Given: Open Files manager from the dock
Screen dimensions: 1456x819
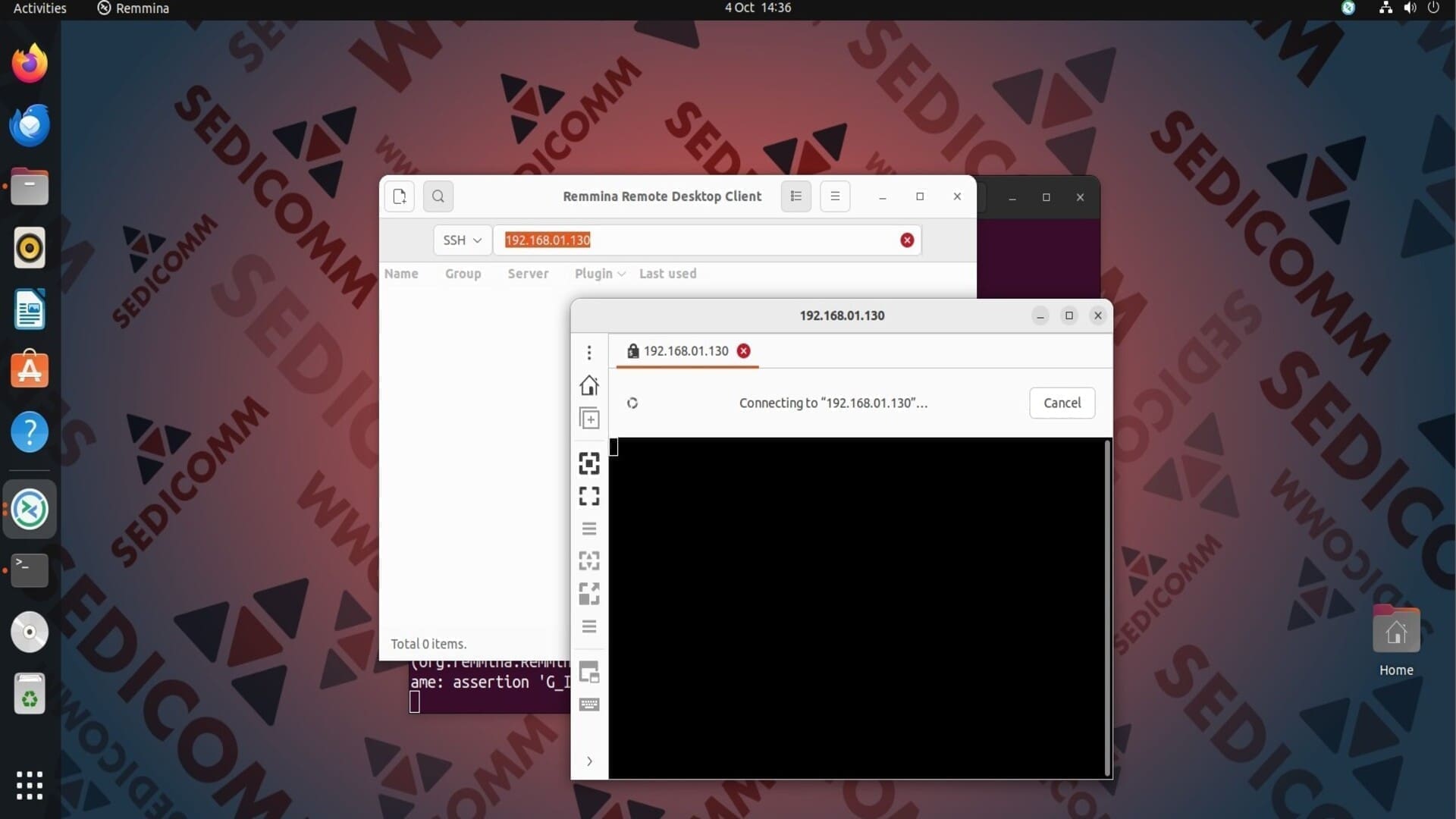Looking at the screenshot, I should click(30, 187).
